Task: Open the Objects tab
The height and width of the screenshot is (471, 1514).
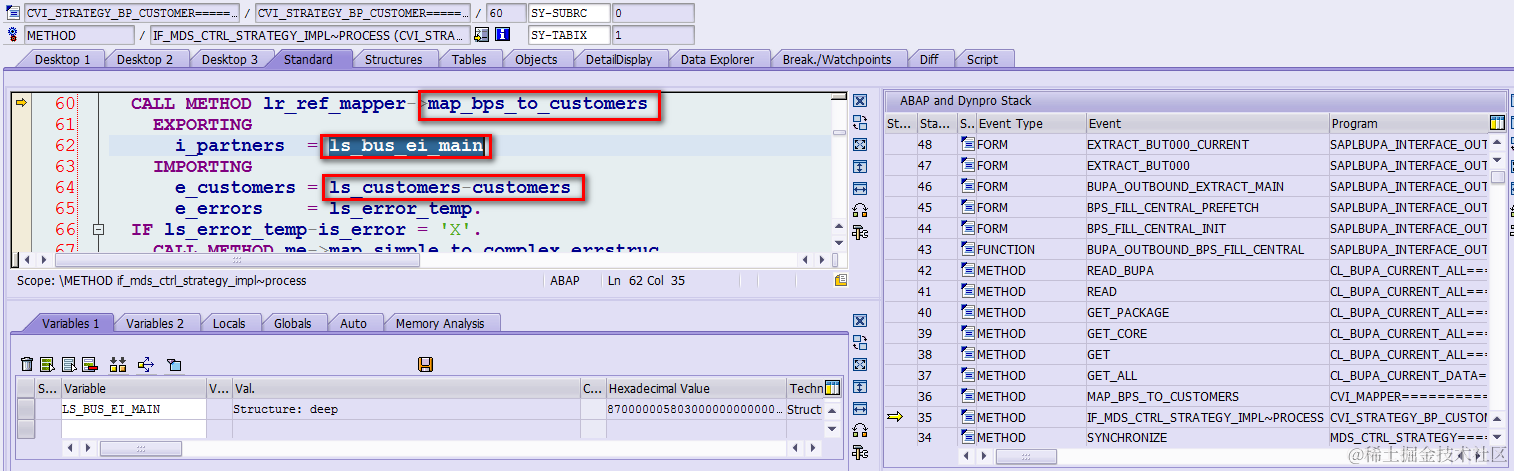Action: coord(536,59)
